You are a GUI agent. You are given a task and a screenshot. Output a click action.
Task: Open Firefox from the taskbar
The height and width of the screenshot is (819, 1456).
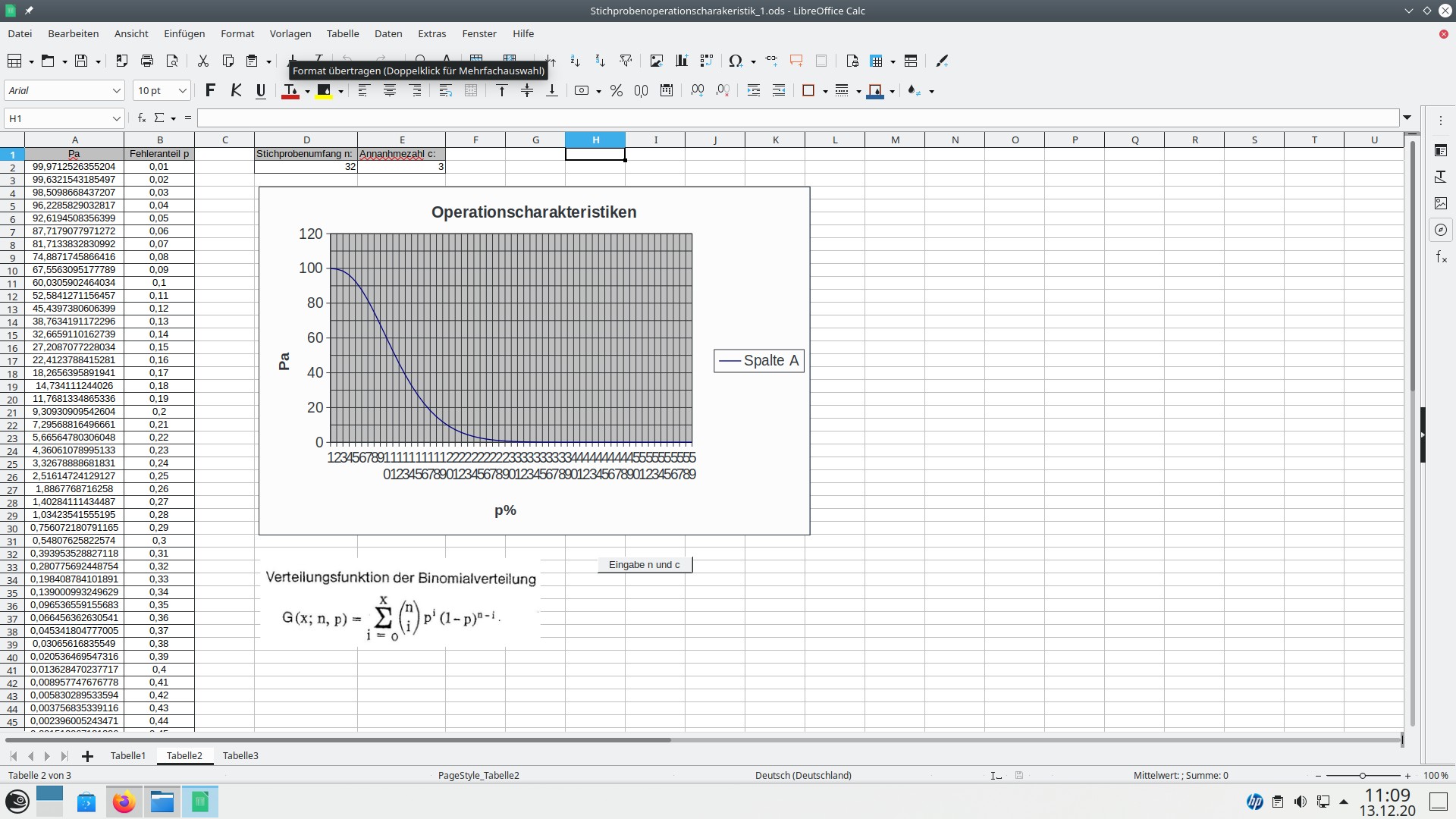[x=124, y=802]
